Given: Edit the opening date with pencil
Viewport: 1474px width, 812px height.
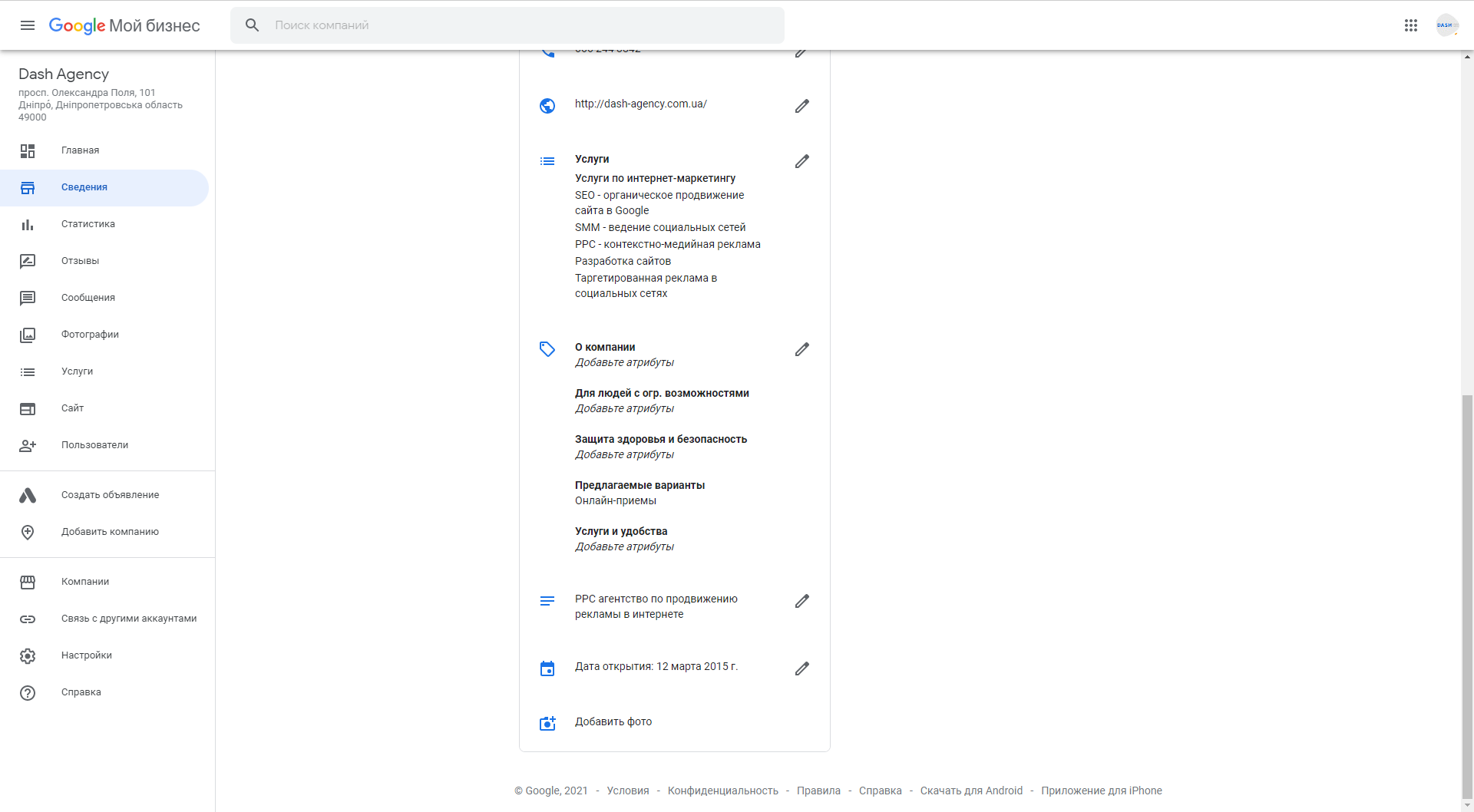Looking at the screenshot, I should point(801,668).
